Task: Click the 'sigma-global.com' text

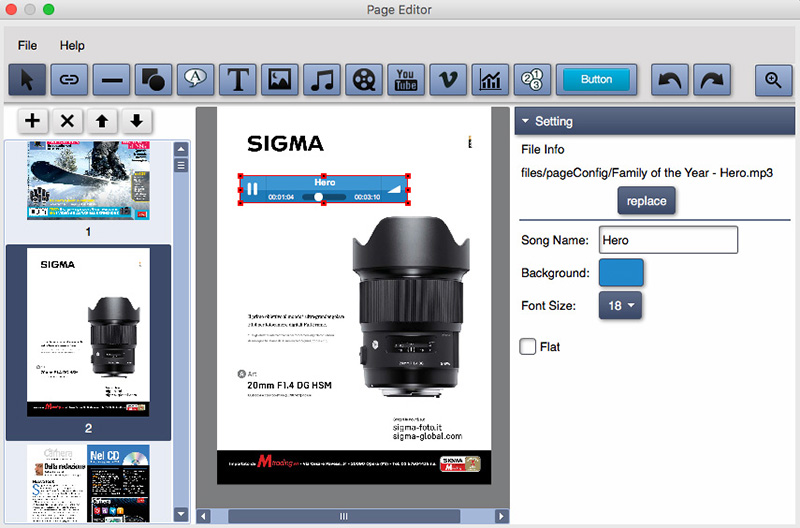Action: pyautogui.click(x=428, y=436)
